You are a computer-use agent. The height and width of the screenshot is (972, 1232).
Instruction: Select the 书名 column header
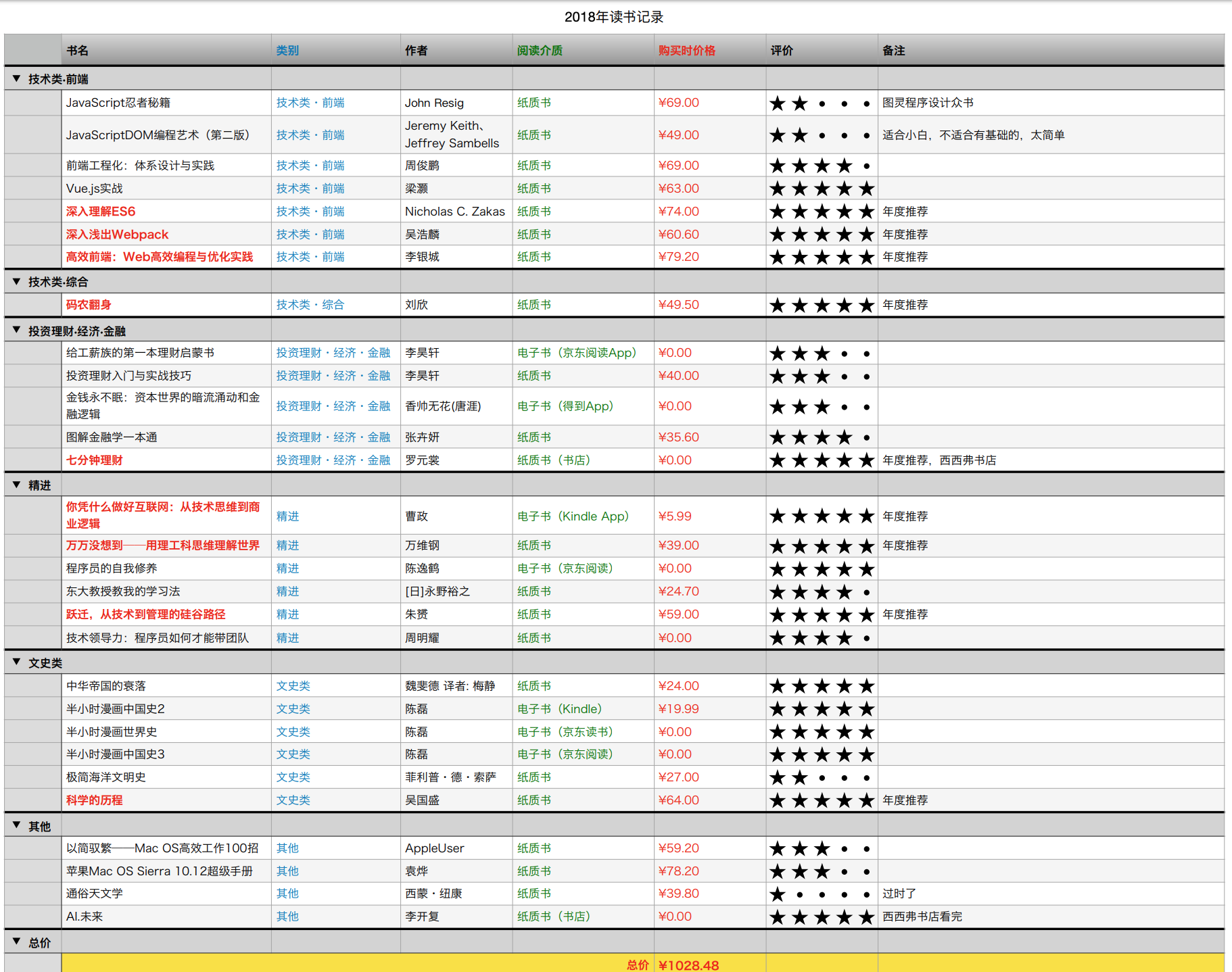coord(166,50)
